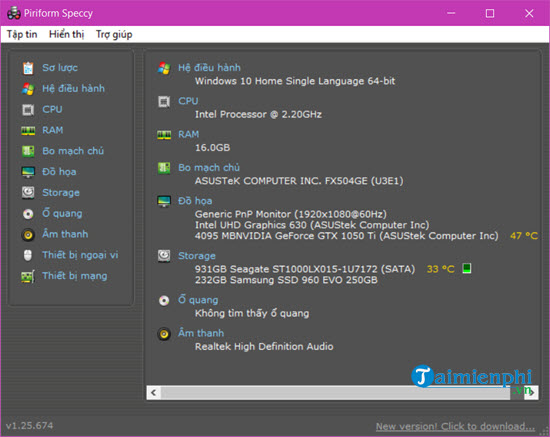Click the horizontal scrollbar thumb

[335, 392]
